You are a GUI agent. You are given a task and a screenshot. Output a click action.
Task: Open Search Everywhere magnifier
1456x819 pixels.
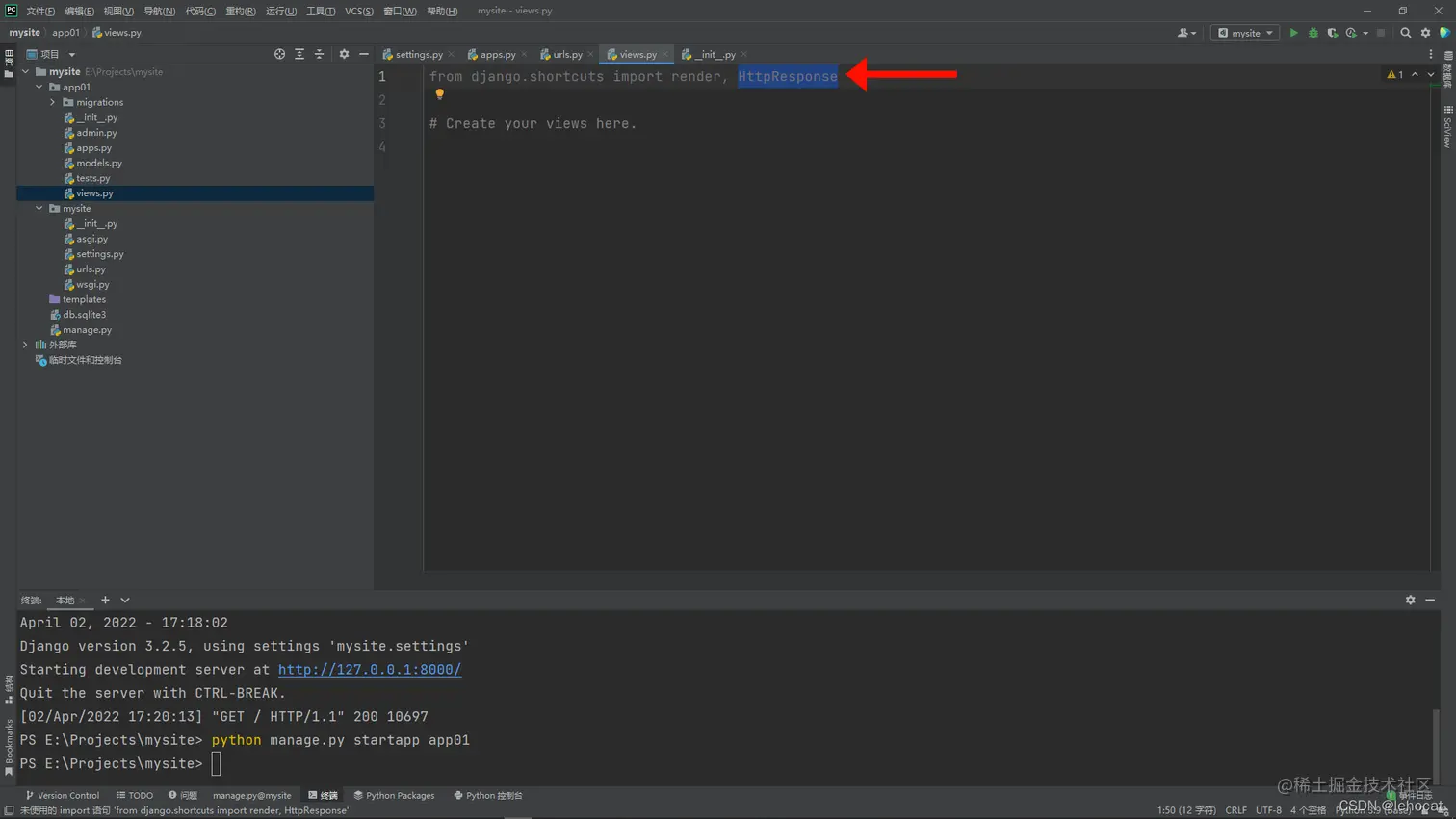pyautogui.click(x=1406, y=33)
